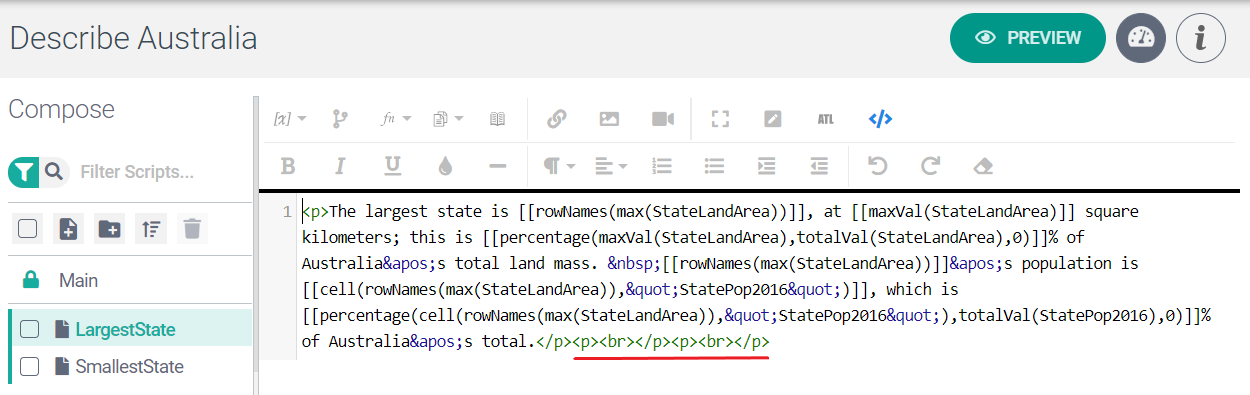The height and width of the screenshot is (395, 1250).
Task: Tick the select-all scripts checkbox
Action: 28,229
